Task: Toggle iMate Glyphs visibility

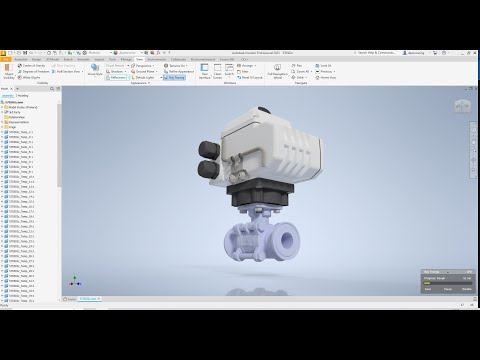Action: 29,77
